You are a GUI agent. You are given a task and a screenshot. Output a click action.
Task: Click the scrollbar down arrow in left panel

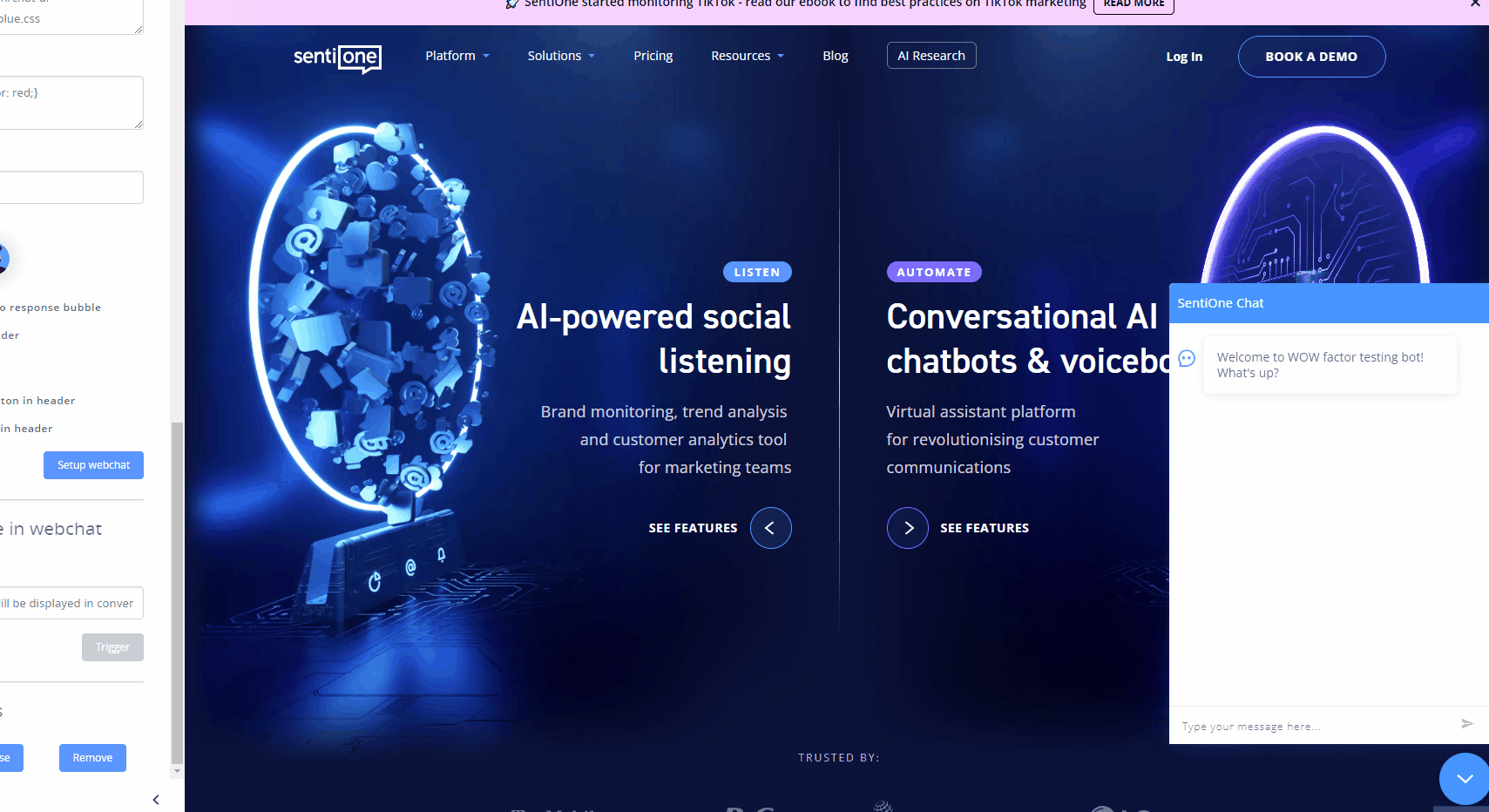coord(177,771)
